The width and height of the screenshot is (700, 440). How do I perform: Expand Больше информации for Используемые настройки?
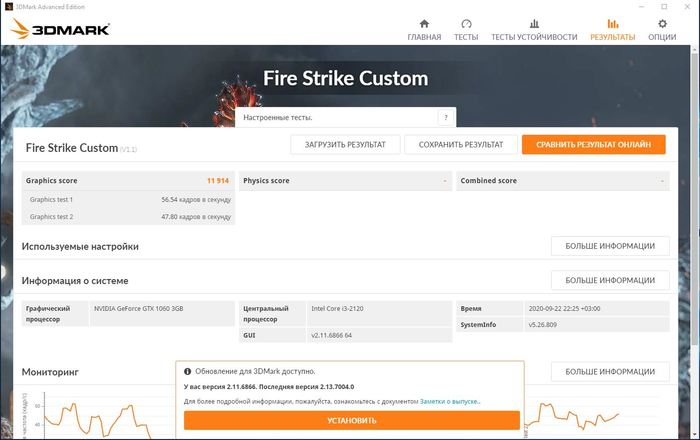(x=610, y=246)
